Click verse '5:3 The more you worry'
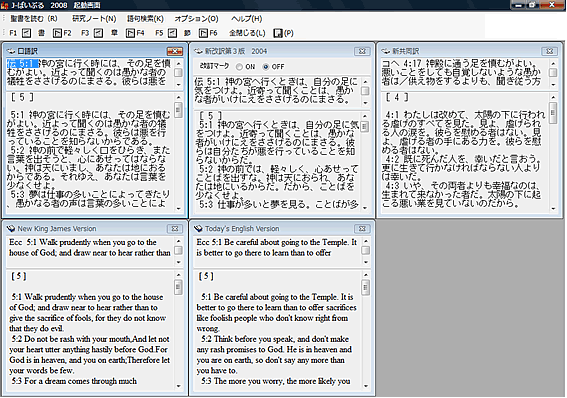 (276, 381)
